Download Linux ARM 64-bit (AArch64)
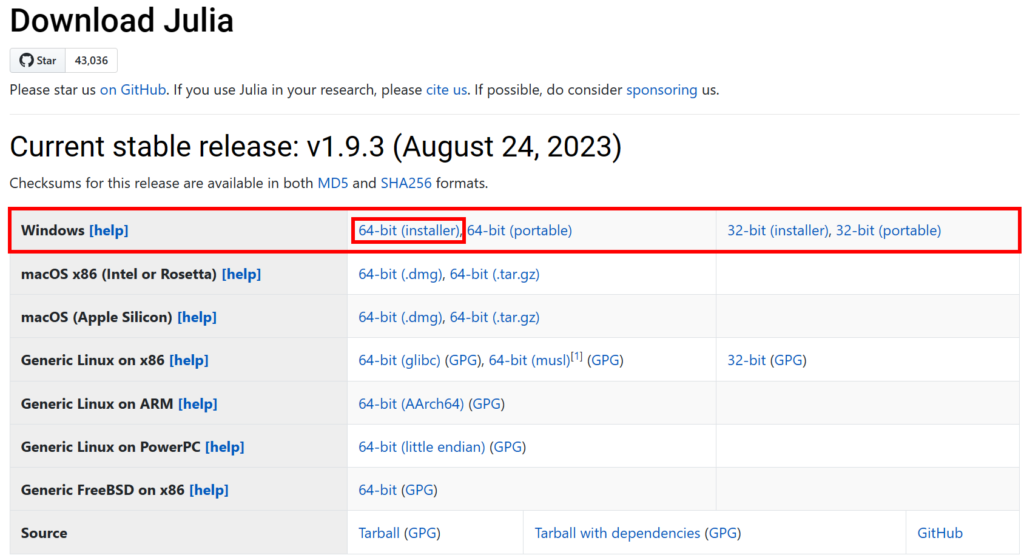This screenshot has width=1024, height=558. coord(411,404)
